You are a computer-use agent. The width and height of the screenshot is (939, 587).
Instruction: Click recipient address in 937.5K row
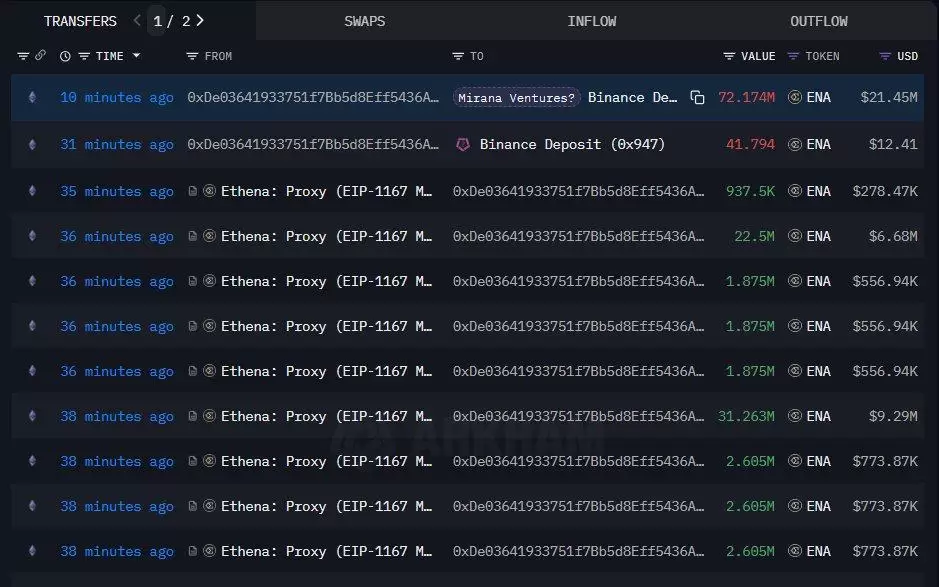tap(578, 191)
